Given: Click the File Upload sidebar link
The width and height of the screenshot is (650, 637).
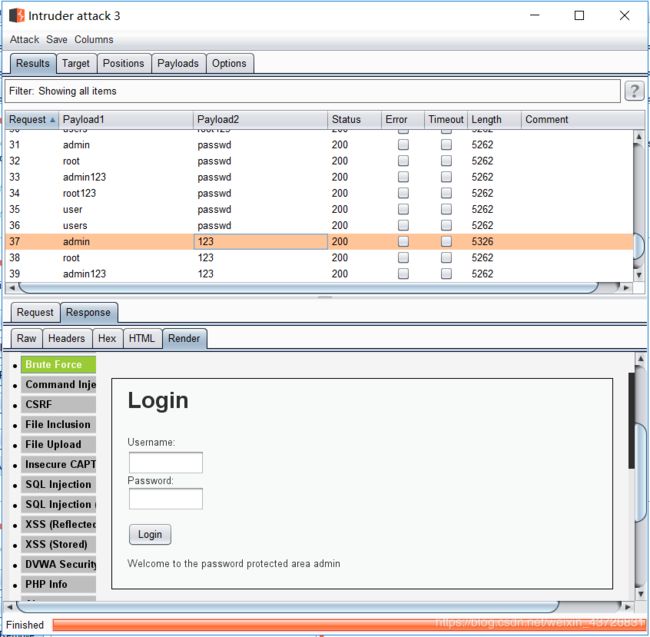Looking at the screenshot, I should tap(54, 444).
